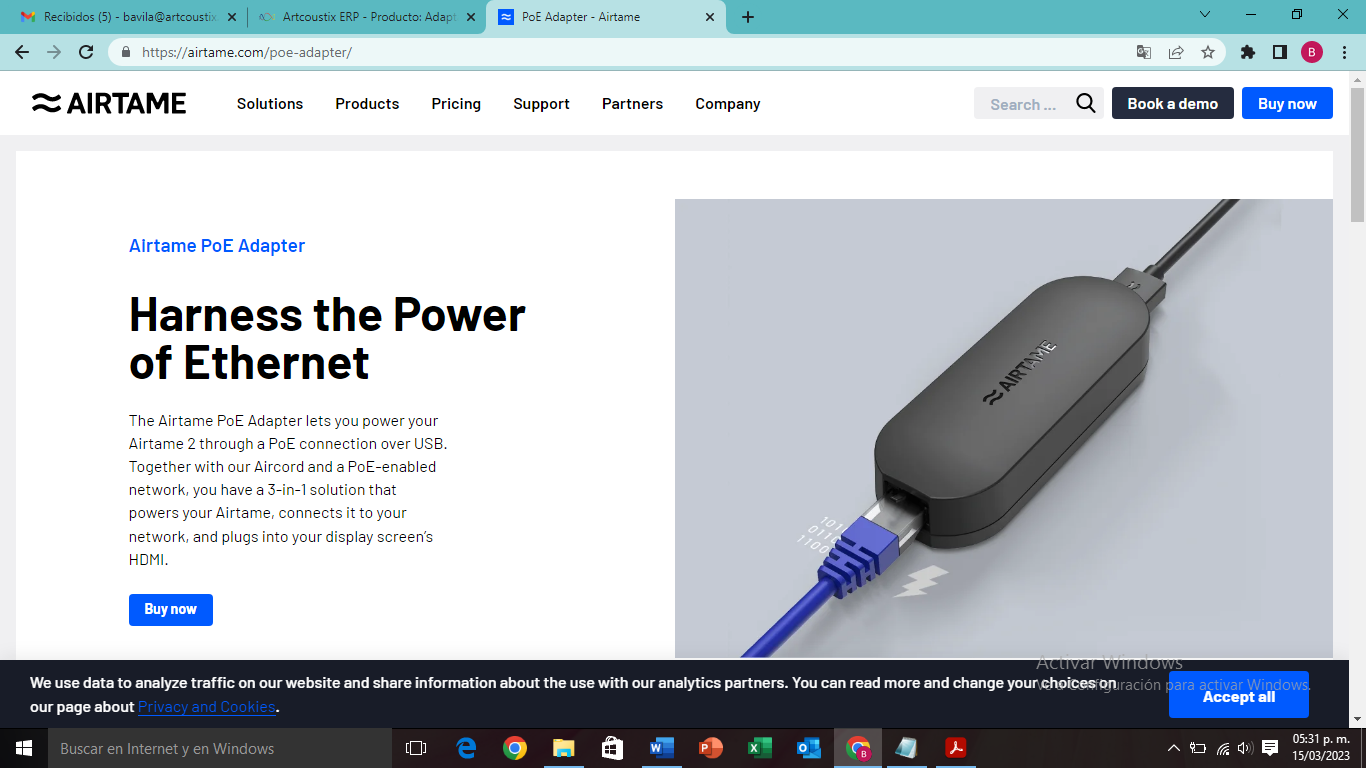This screenshot has height=768, width=1366.
Task: Expand the Products menu
Action: (367, 104)
